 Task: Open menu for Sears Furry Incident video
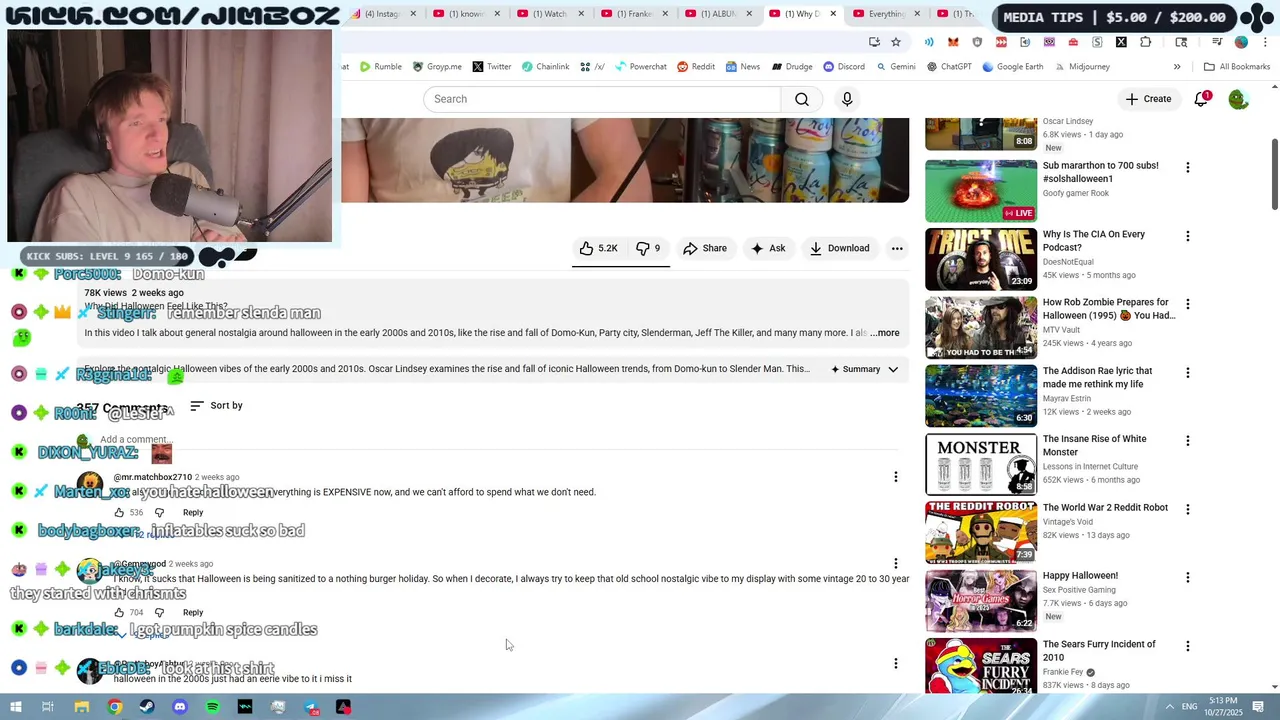pos(1188,646)
